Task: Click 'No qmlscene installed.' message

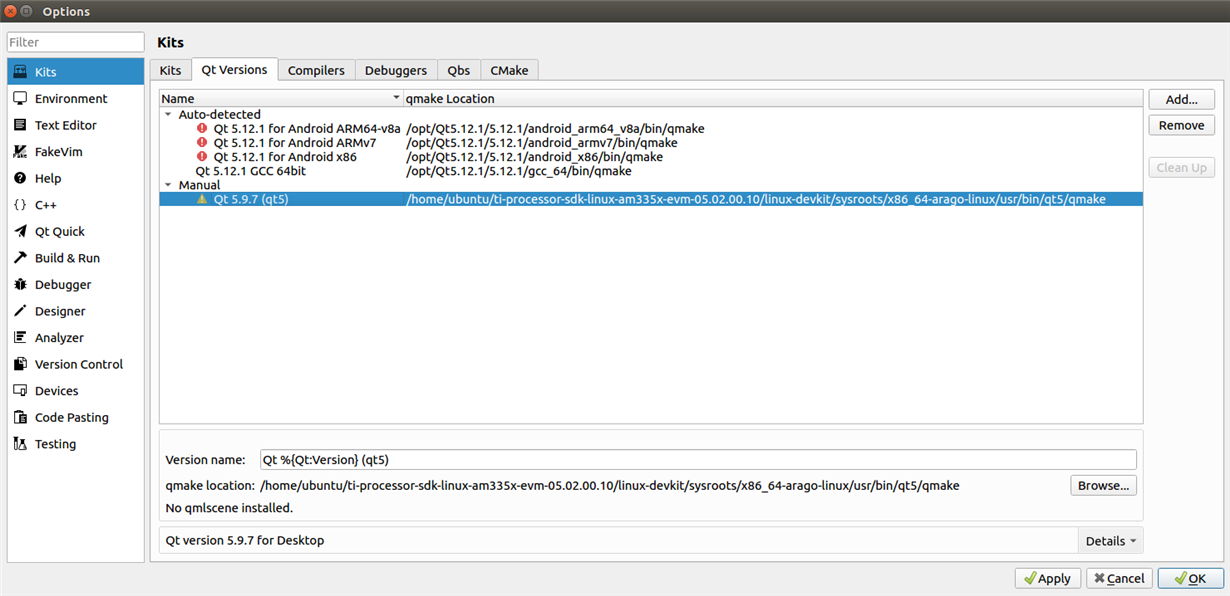Action: (229, 508)
